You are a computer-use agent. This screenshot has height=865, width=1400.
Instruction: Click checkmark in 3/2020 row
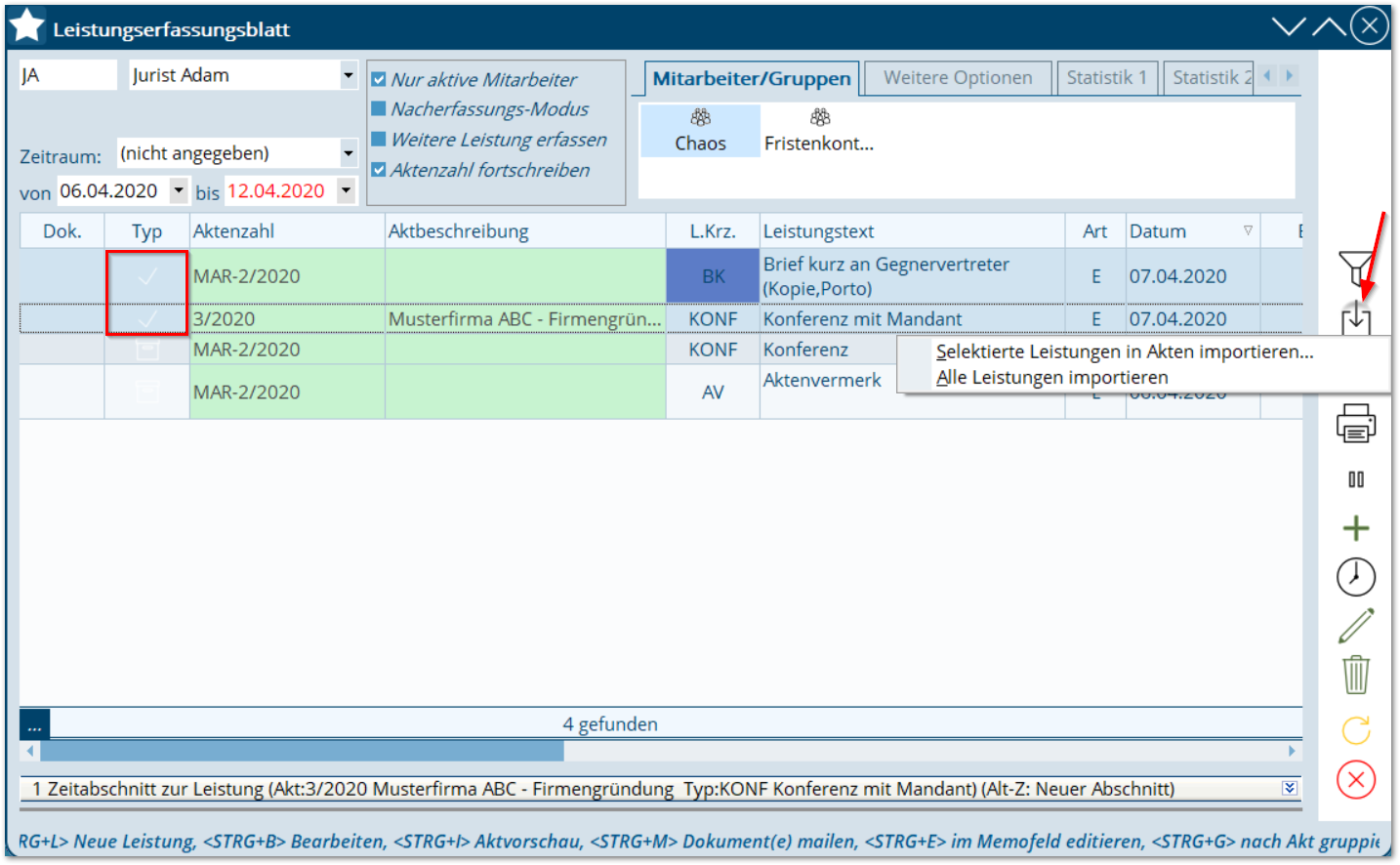coord(146,319)
